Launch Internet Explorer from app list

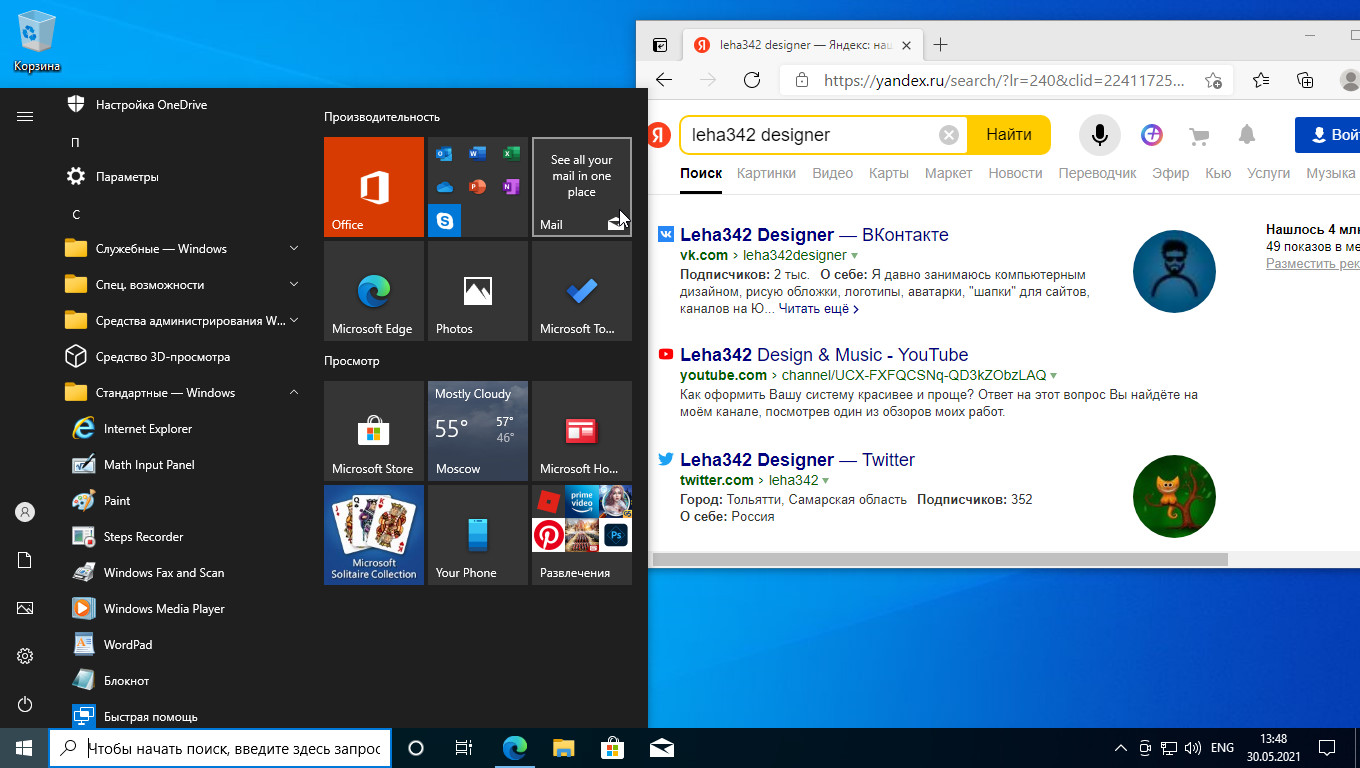point(184,429)
